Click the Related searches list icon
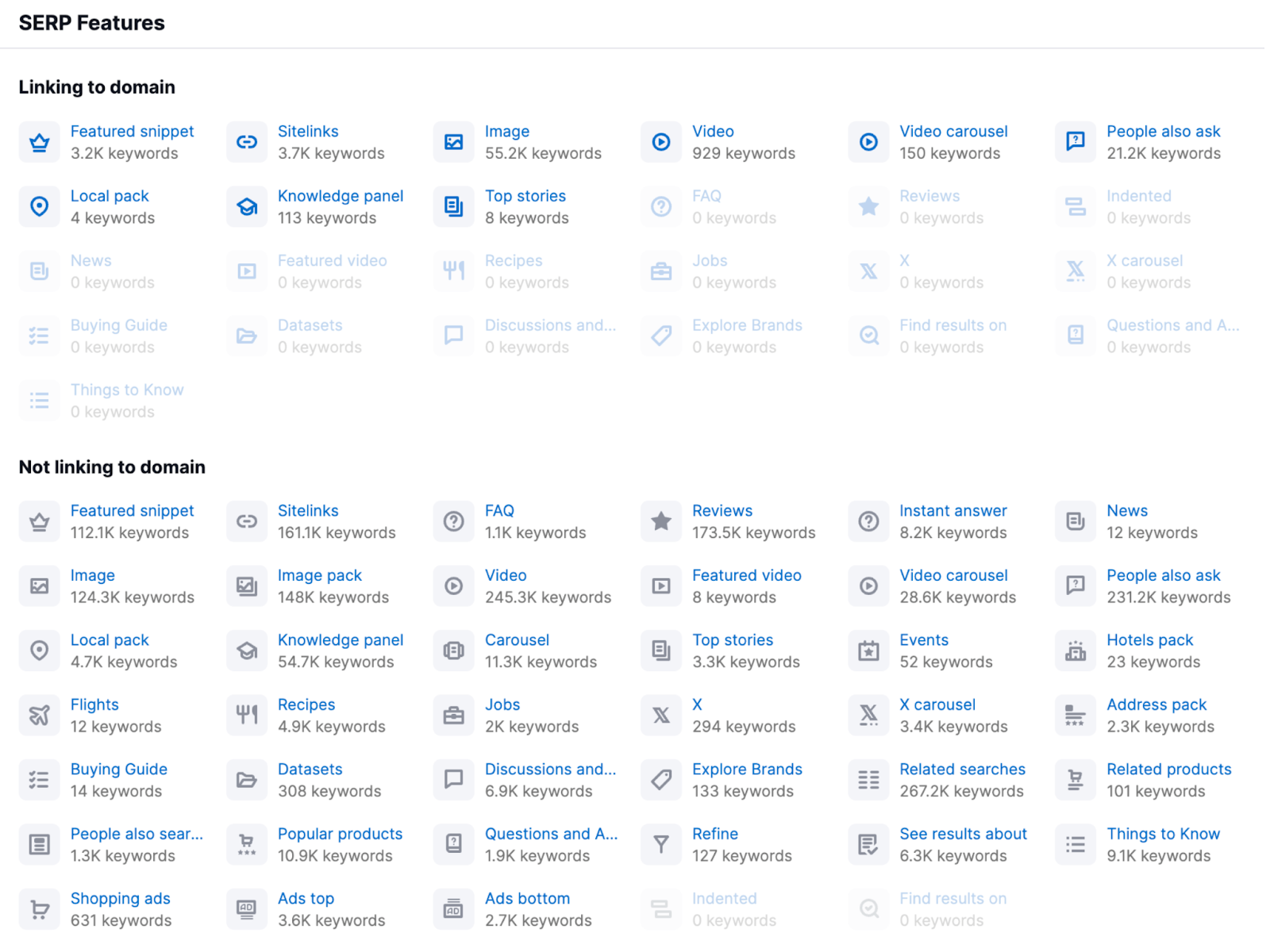The image size is (1270, 952). (x=868, y=780)
